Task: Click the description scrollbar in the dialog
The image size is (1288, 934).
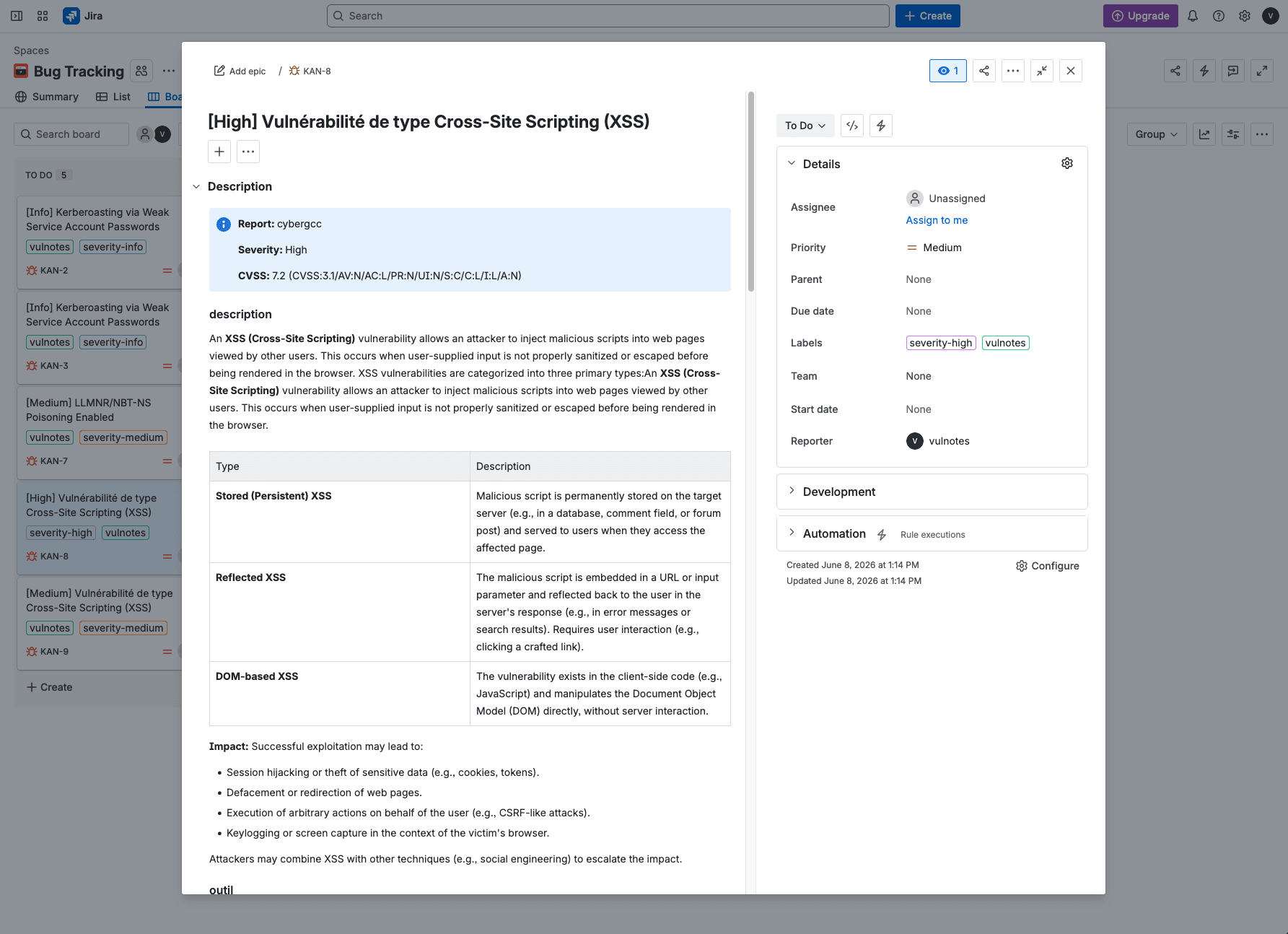Action: click(751, 191)
